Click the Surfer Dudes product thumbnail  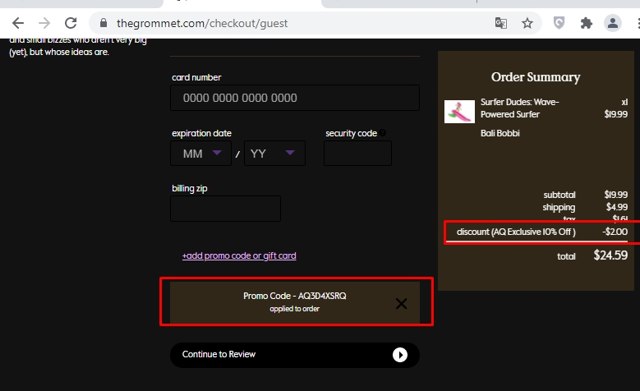coord(460,111)
